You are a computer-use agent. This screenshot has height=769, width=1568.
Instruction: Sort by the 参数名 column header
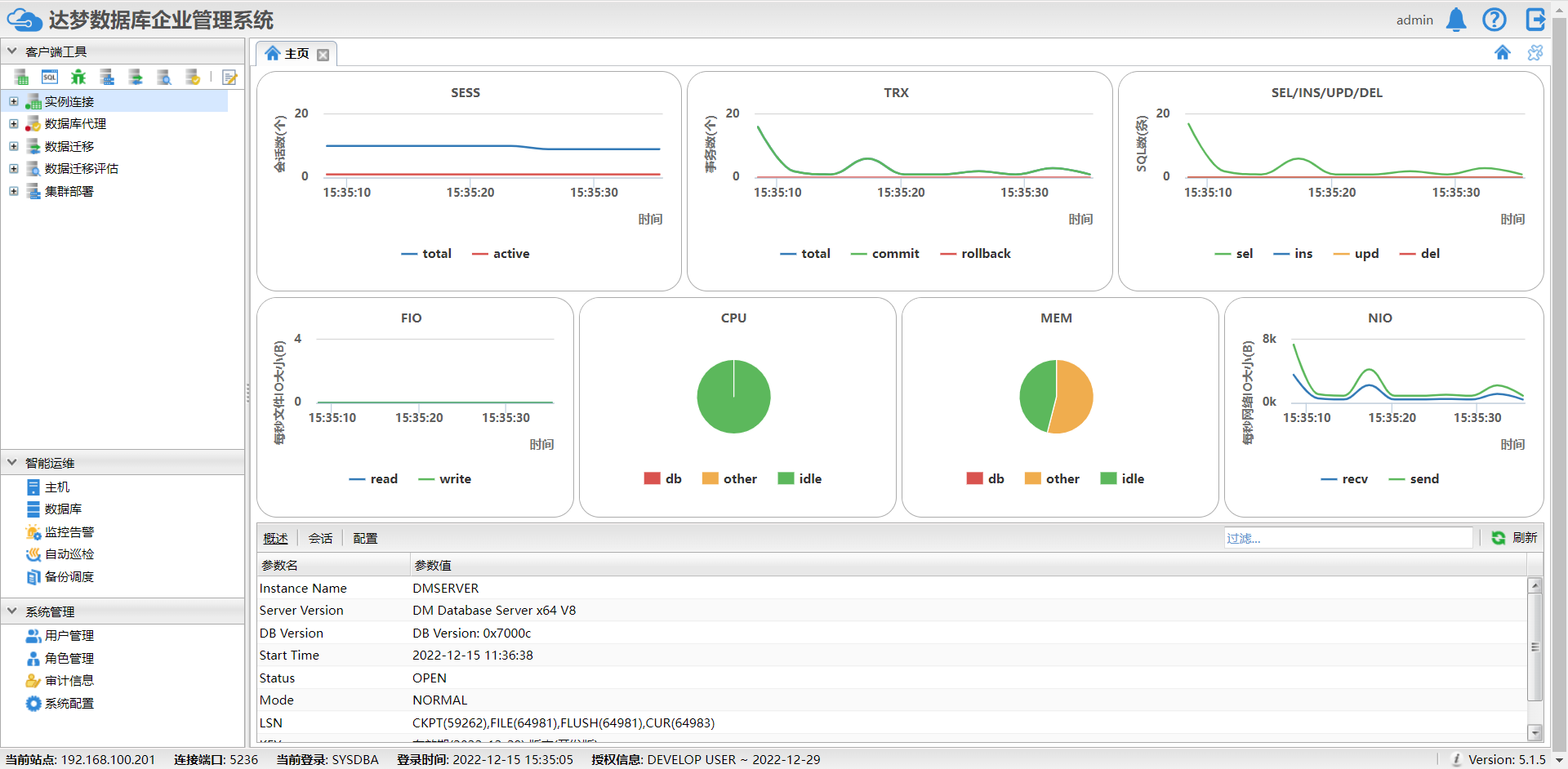[x=333, y=565]
